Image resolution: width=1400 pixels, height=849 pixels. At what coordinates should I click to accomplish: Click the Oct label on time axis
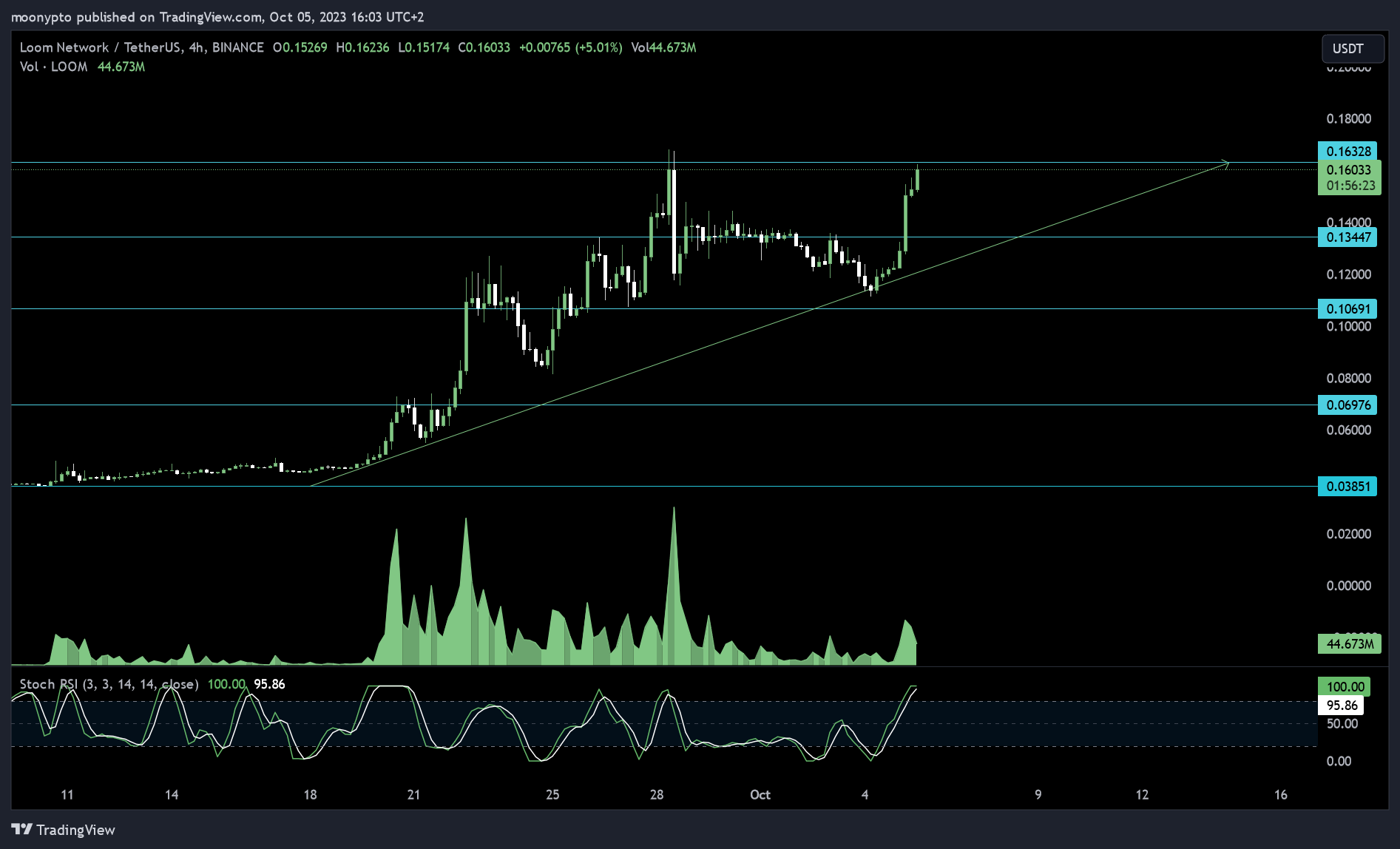point(760,795)
